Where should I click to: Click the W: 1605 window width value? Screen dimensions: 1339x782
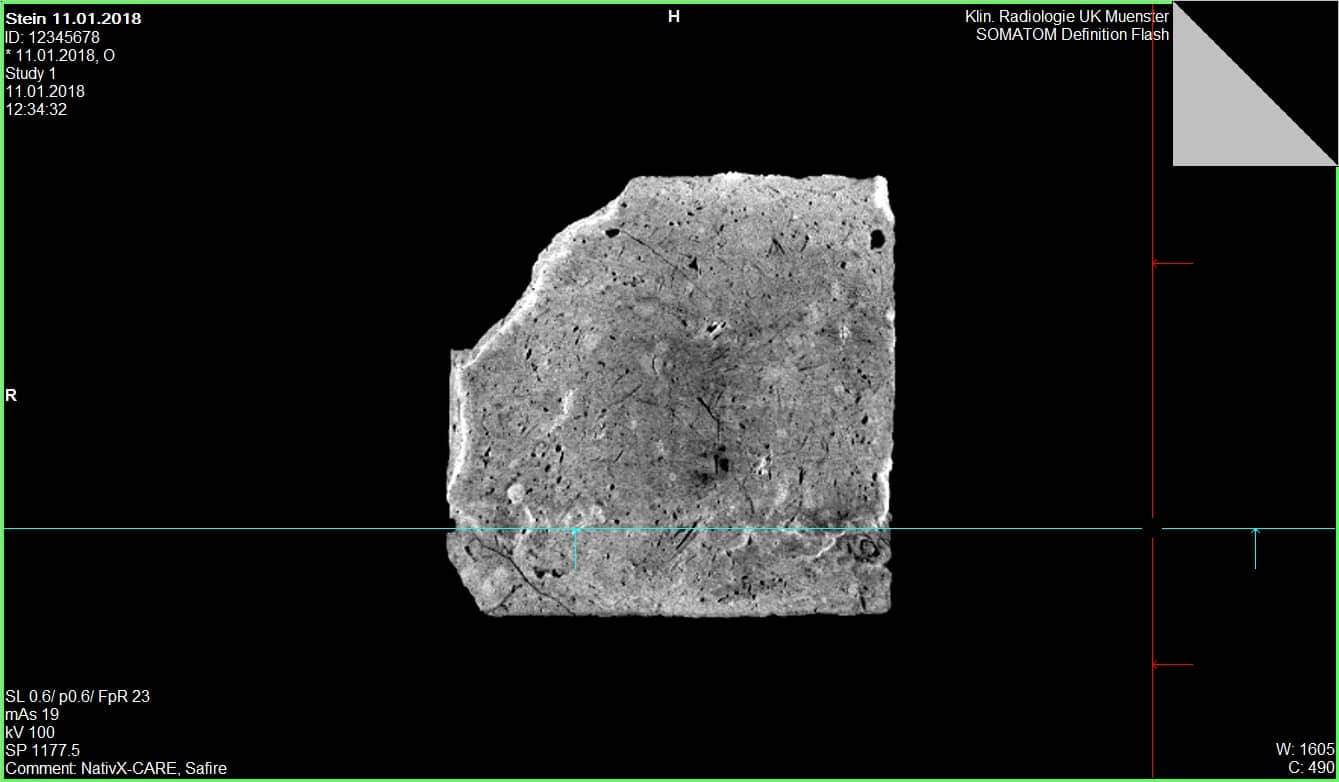point(1305,750)
